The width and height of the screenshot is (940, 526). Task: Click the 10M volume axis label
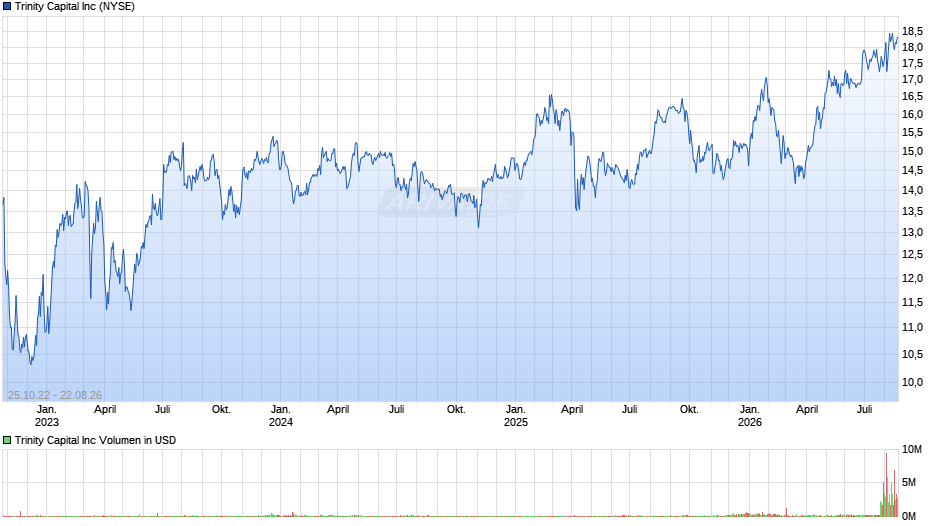[x=912, y=450]
